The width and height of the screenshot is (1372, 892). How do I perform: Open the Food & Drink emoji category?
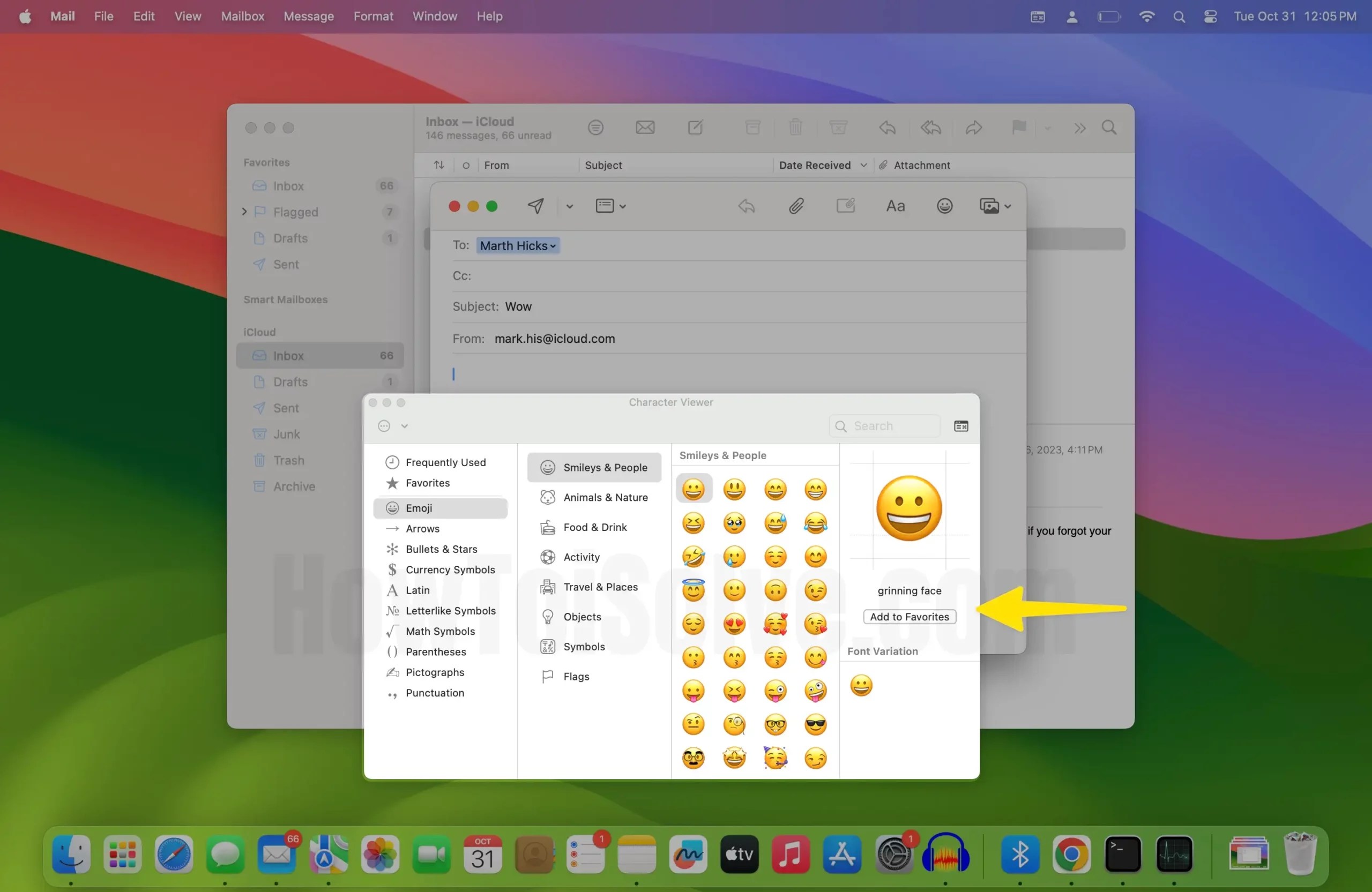pos(594,527)
